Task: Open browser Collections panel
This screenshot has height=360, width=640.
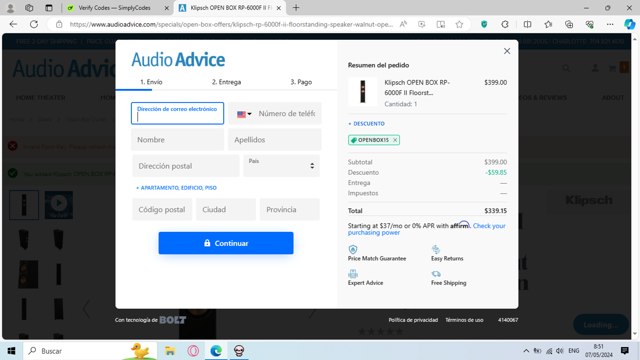Action: pyautogui.click(x=569, y=24)
